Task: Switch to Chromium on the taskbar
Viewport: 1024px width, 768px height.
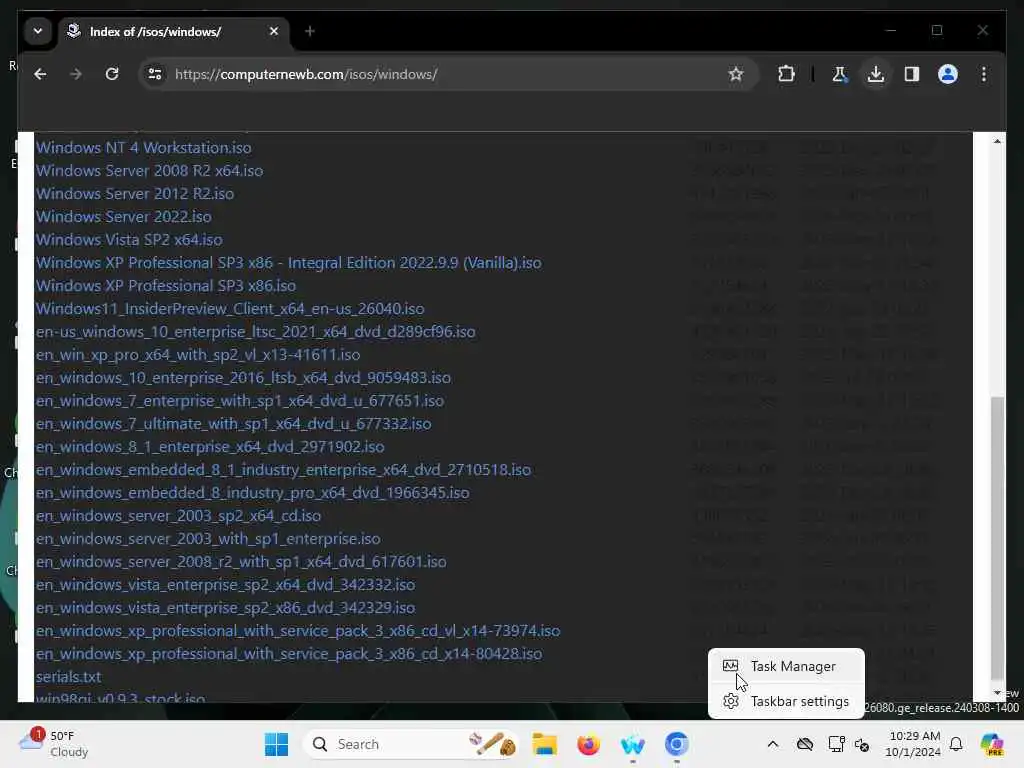Action: point(677,744)
